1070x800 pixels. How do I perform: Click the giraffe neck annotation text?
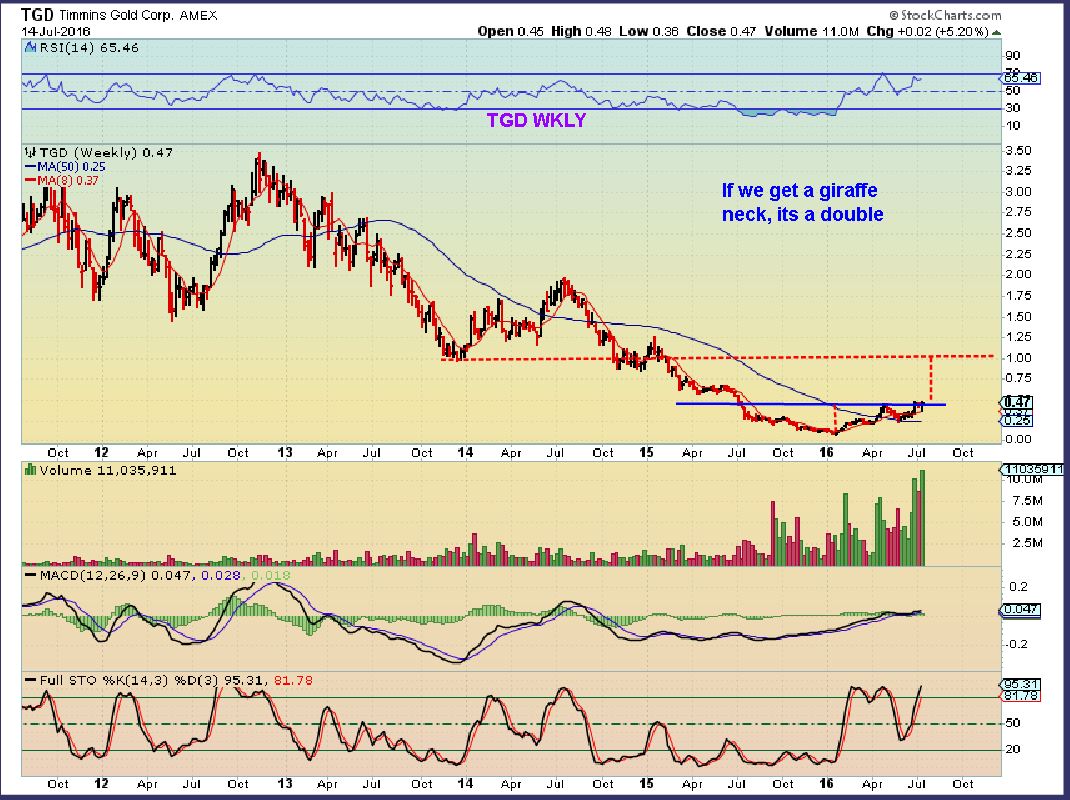coord(802,202)
